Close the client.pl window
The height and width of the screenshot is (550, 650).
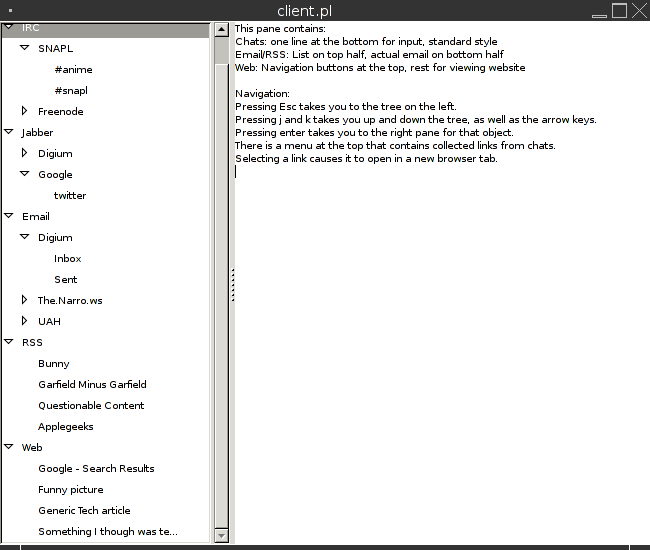pyautogui.click(x=640, y=11)
